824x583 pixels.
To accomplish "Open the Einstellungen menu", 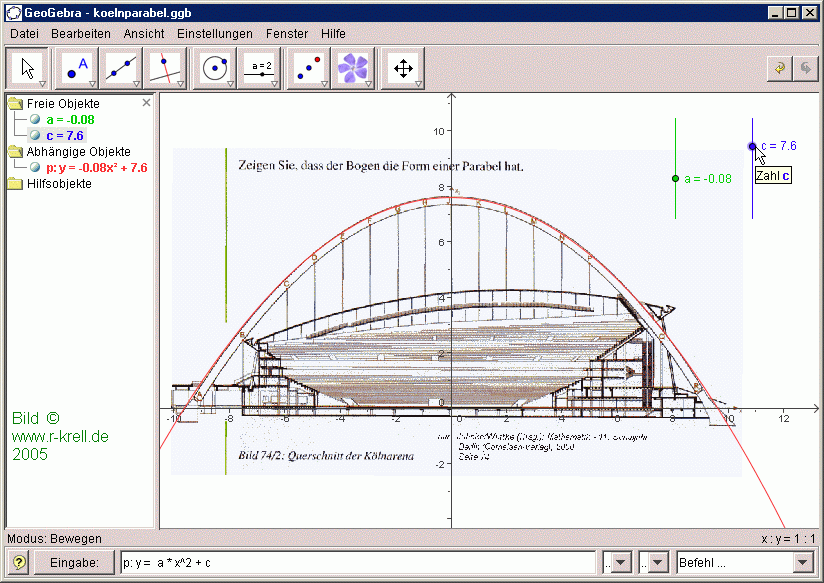I will [x=215, y=33].
